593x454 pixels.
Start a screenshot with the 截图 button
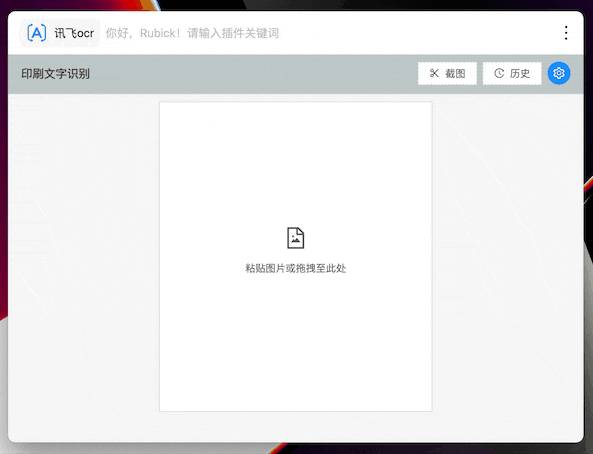pos(447,73)
